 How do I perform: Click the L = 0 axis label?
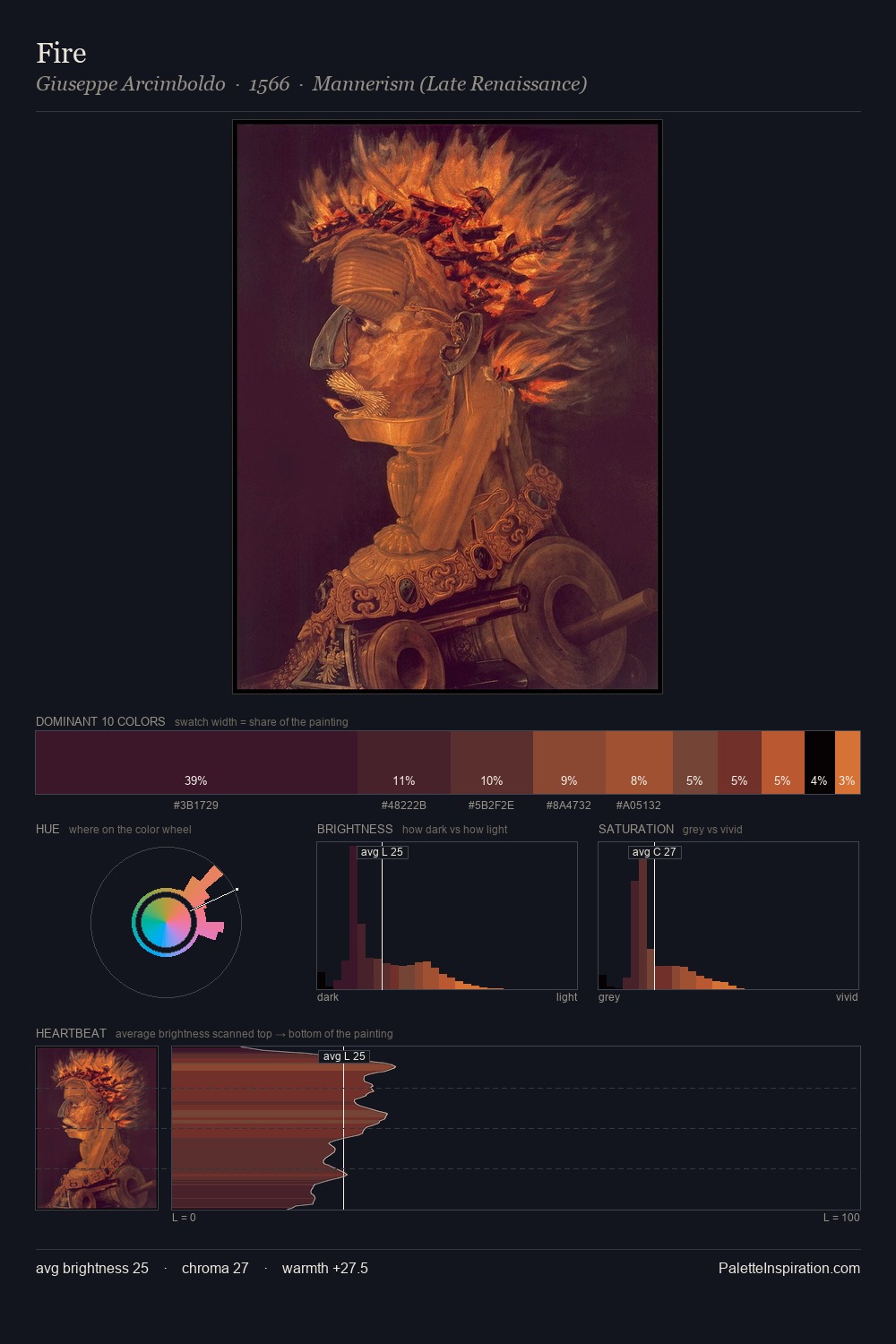[x=184, y=1217]
